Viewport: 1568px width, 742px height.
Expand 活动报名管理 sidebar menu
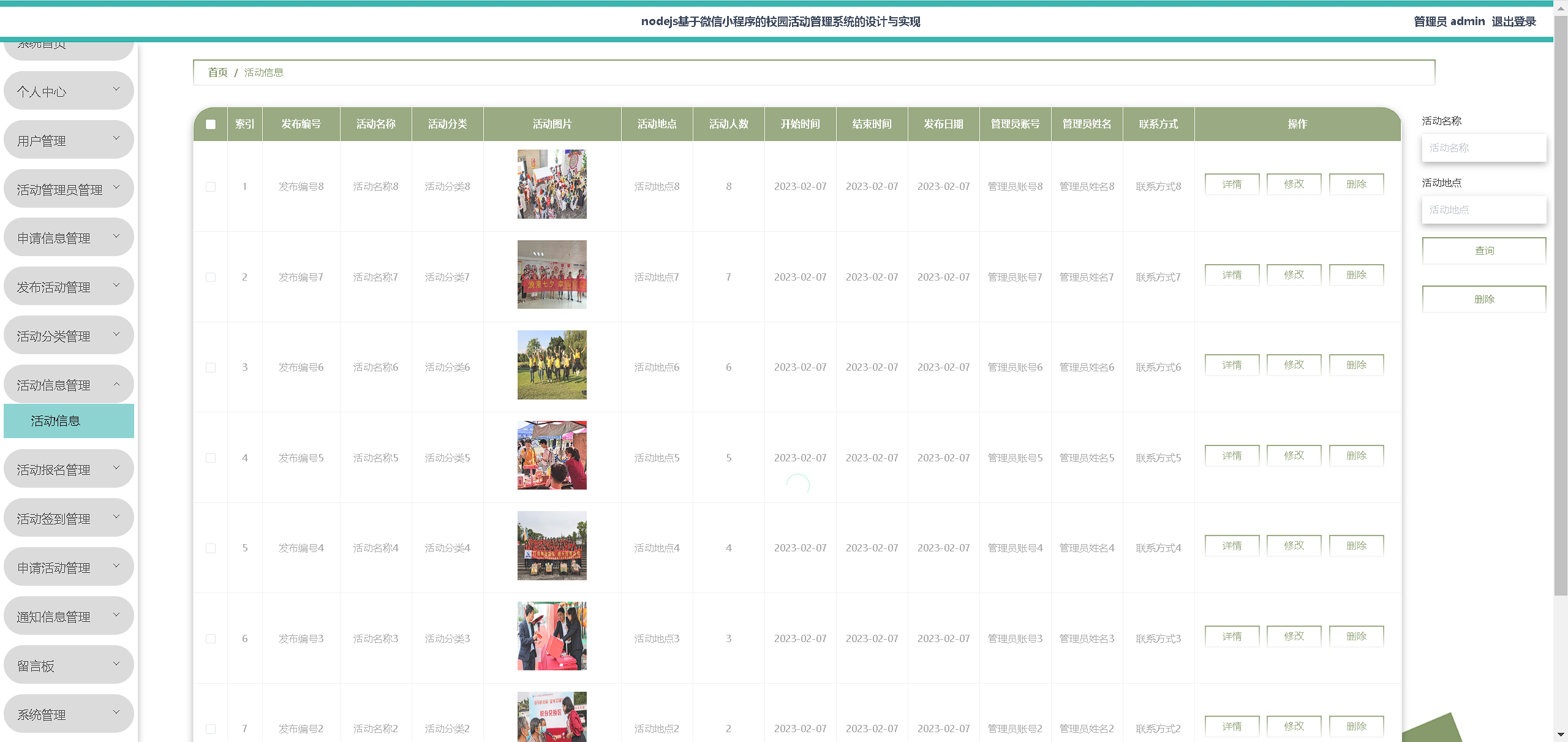pyautogui.click(x=68, y=469)
